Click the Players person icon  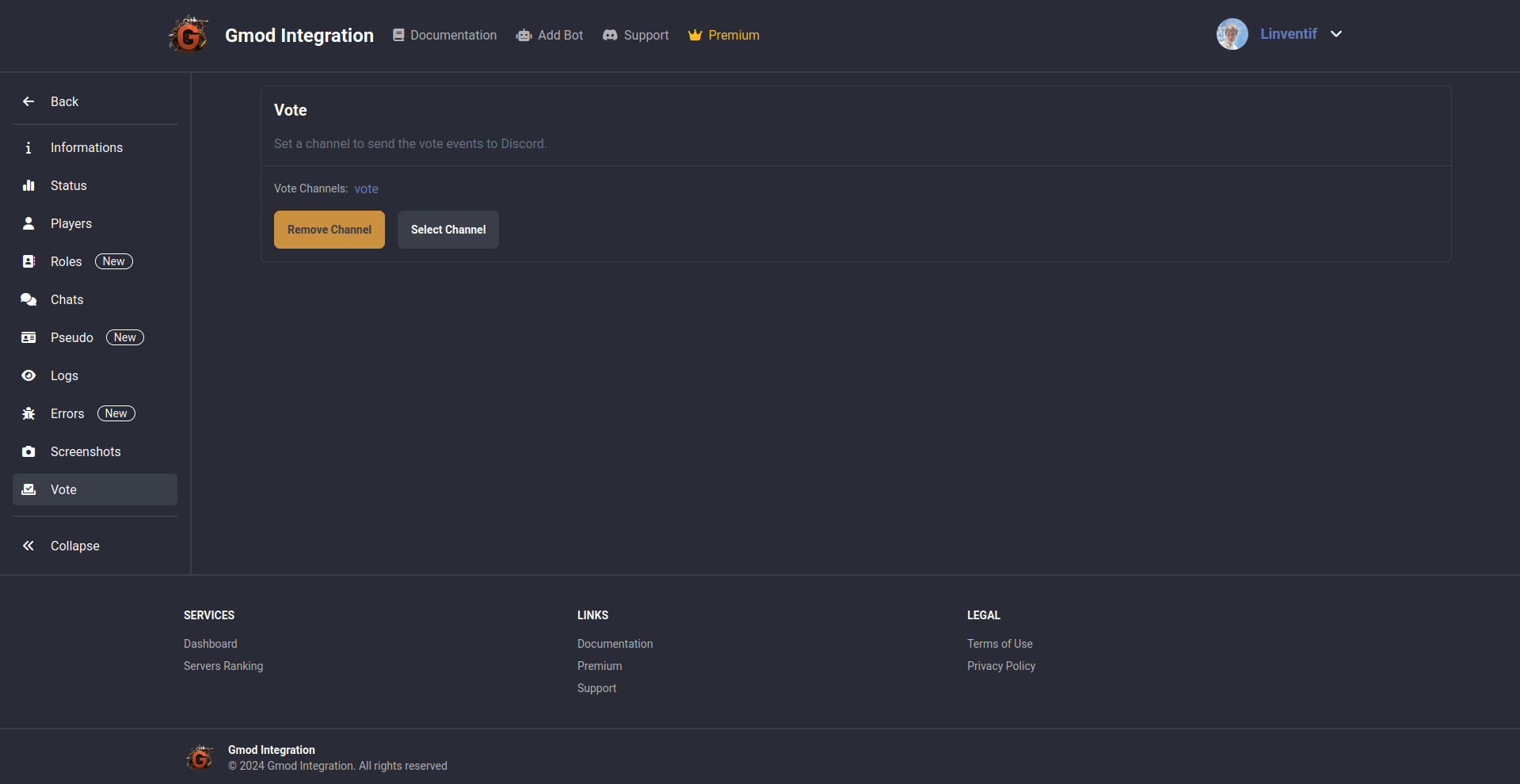(x=29, y=223)
